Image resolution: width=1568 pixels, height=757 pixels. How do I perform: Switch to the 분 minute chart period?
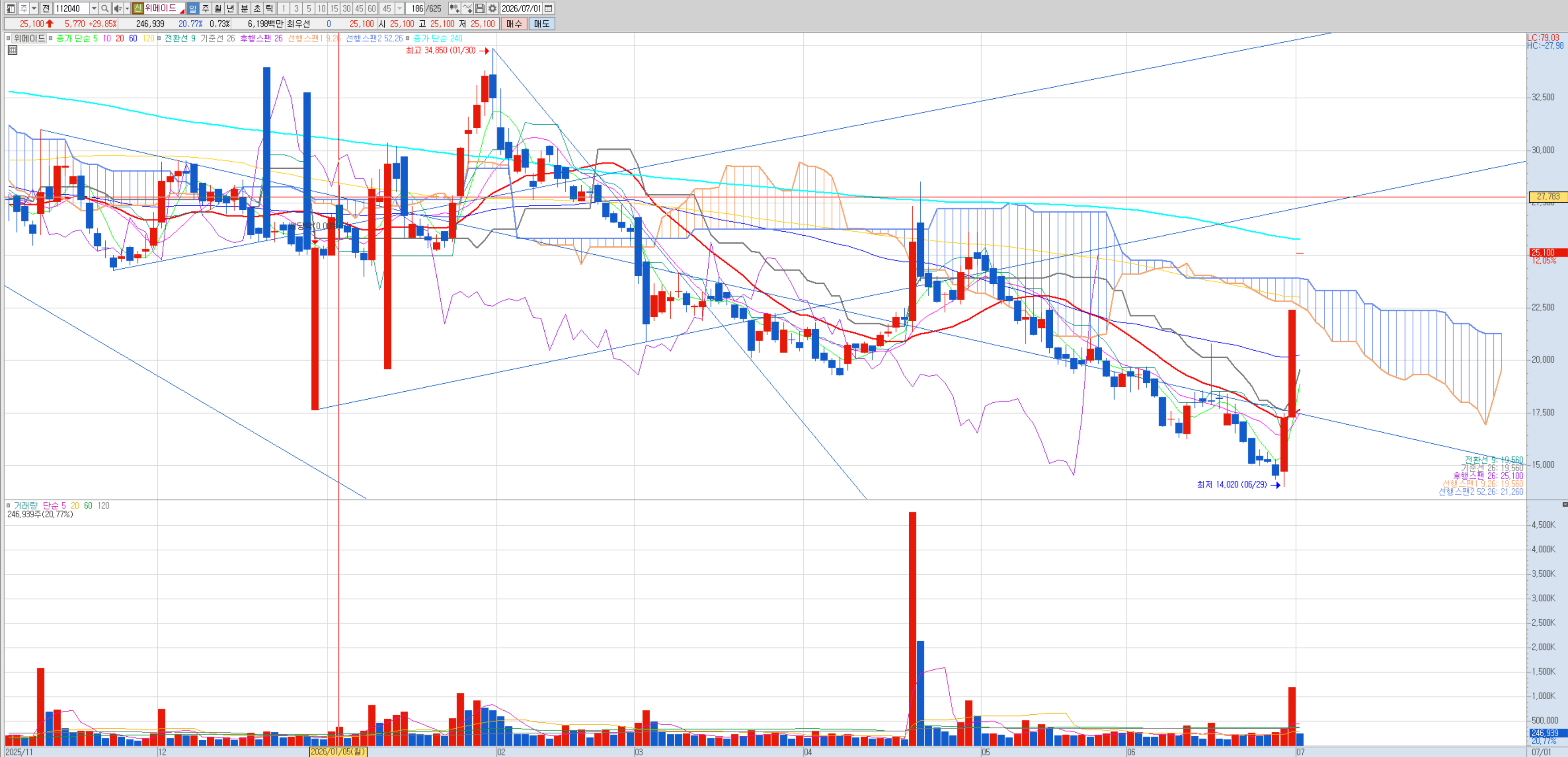(244, 8)
